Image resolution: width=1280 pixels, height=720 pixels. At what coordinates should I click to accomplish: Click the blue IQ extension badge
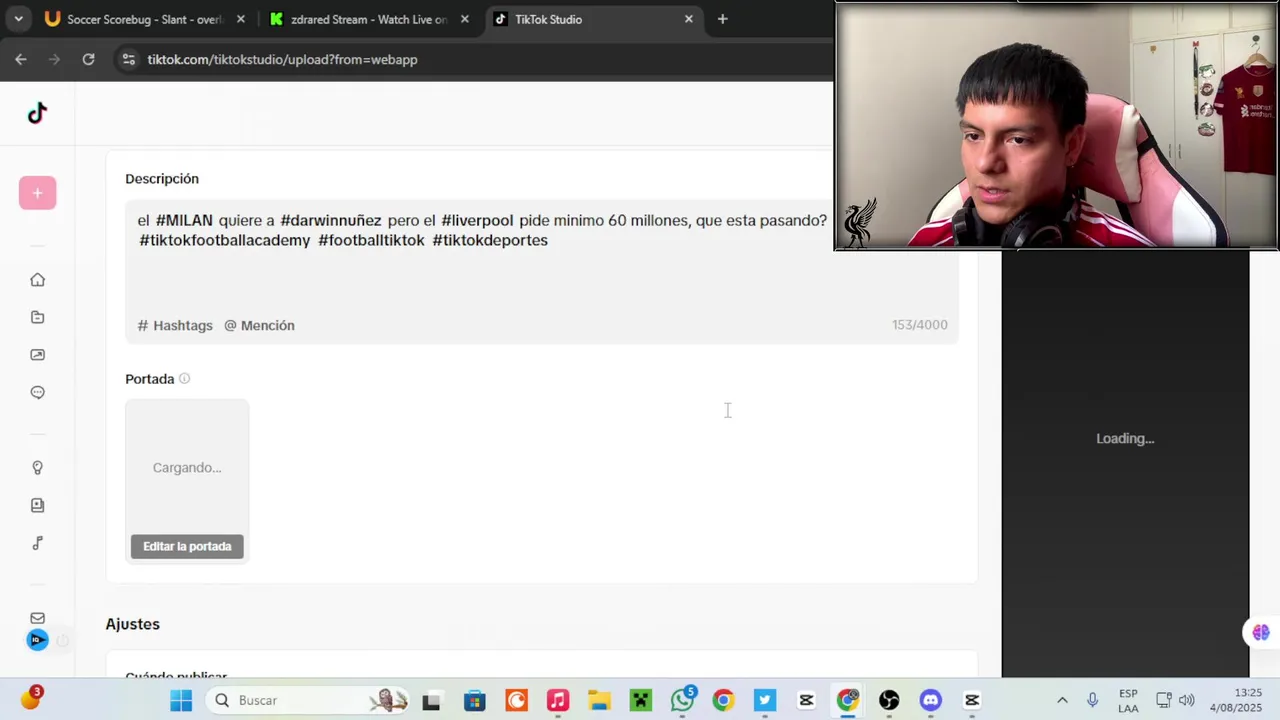tap(37, 640)
